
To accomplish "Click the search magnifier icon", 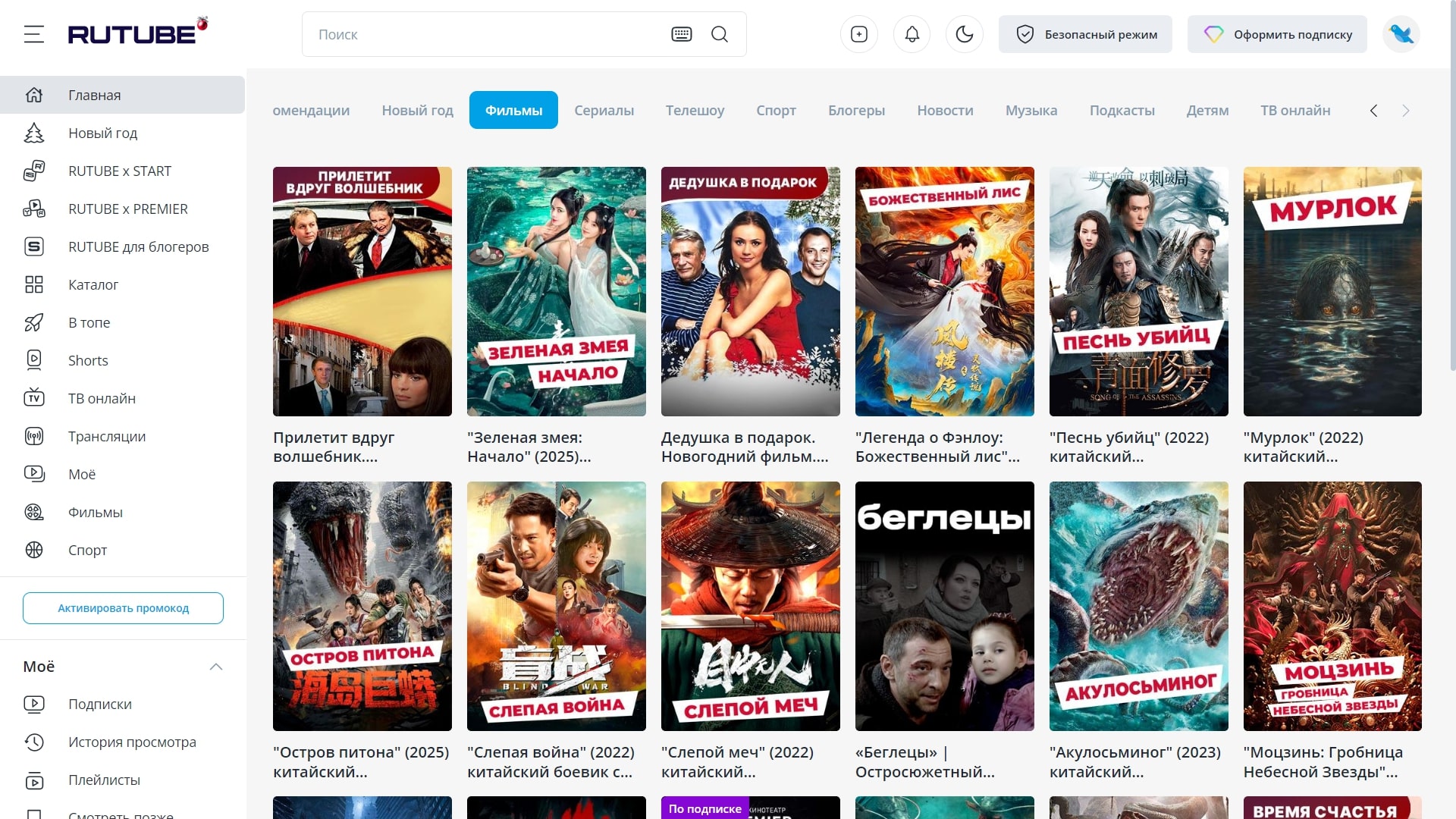I will 720,34.
